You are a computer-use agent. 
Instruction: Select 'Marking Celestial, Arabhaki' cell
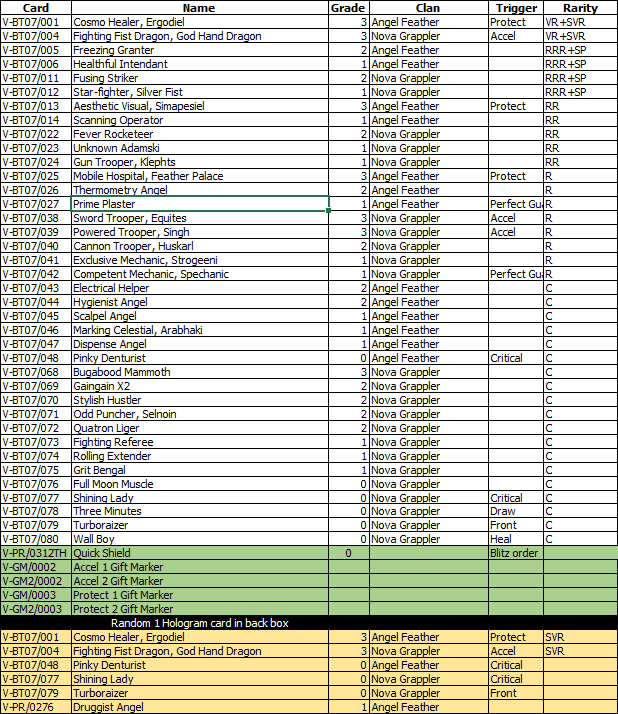pos(200,330)
